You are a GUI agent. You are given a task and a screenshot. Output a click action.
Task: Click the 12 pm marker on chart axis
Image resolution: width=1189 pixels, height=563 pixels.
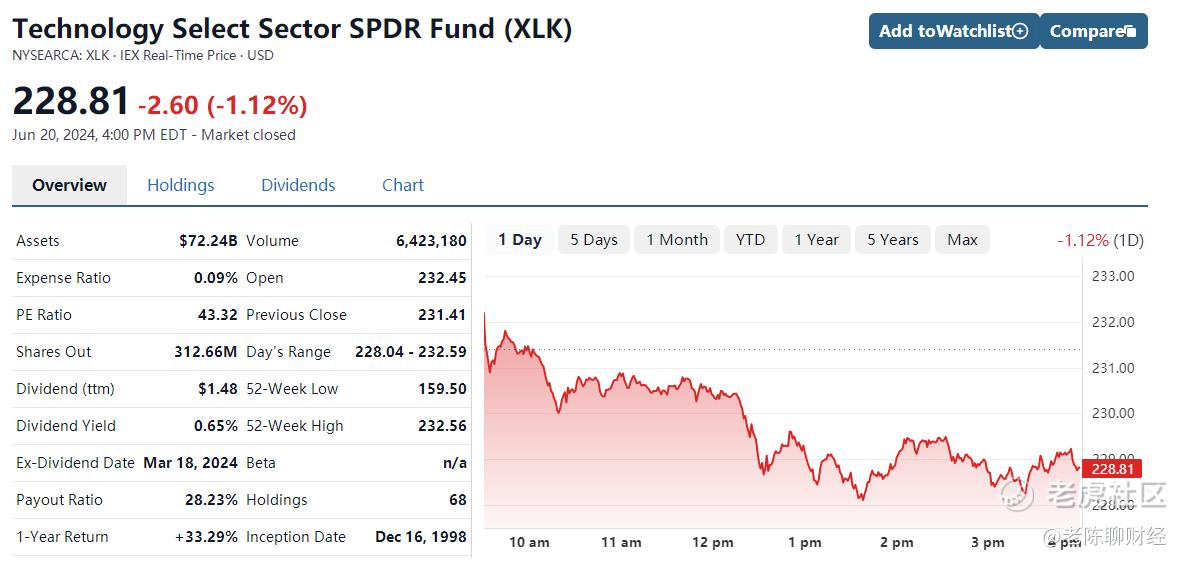tap(713, 542)
